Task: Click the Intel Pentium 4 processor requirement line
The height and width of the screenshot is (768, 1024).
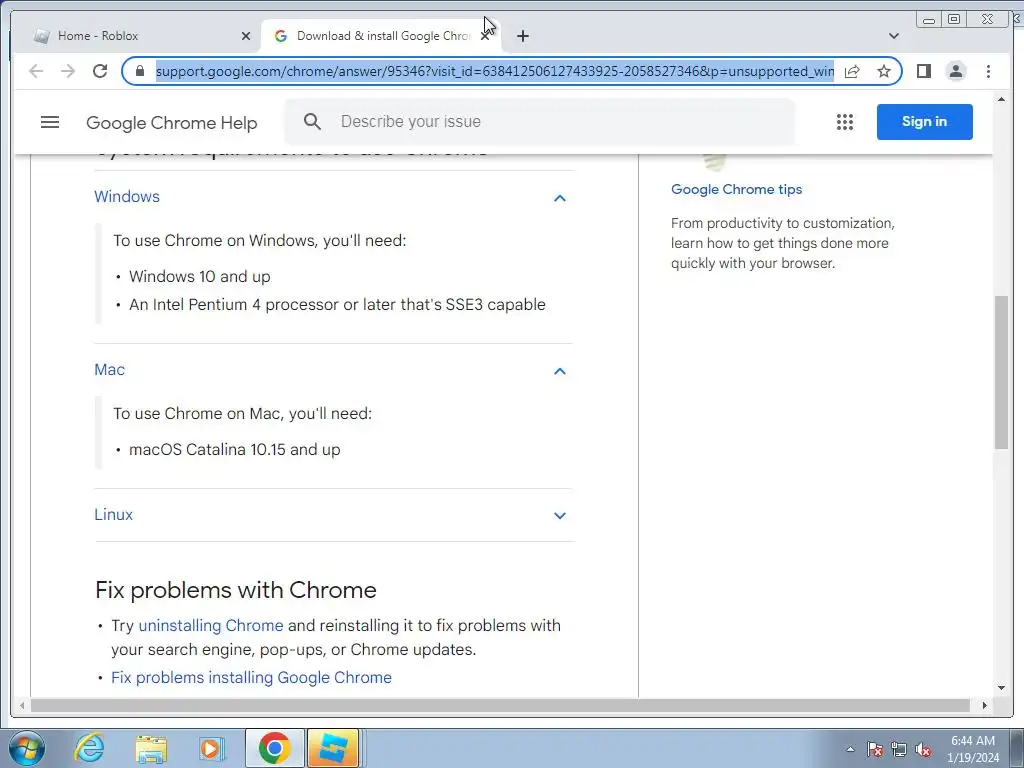Action: 337,304
